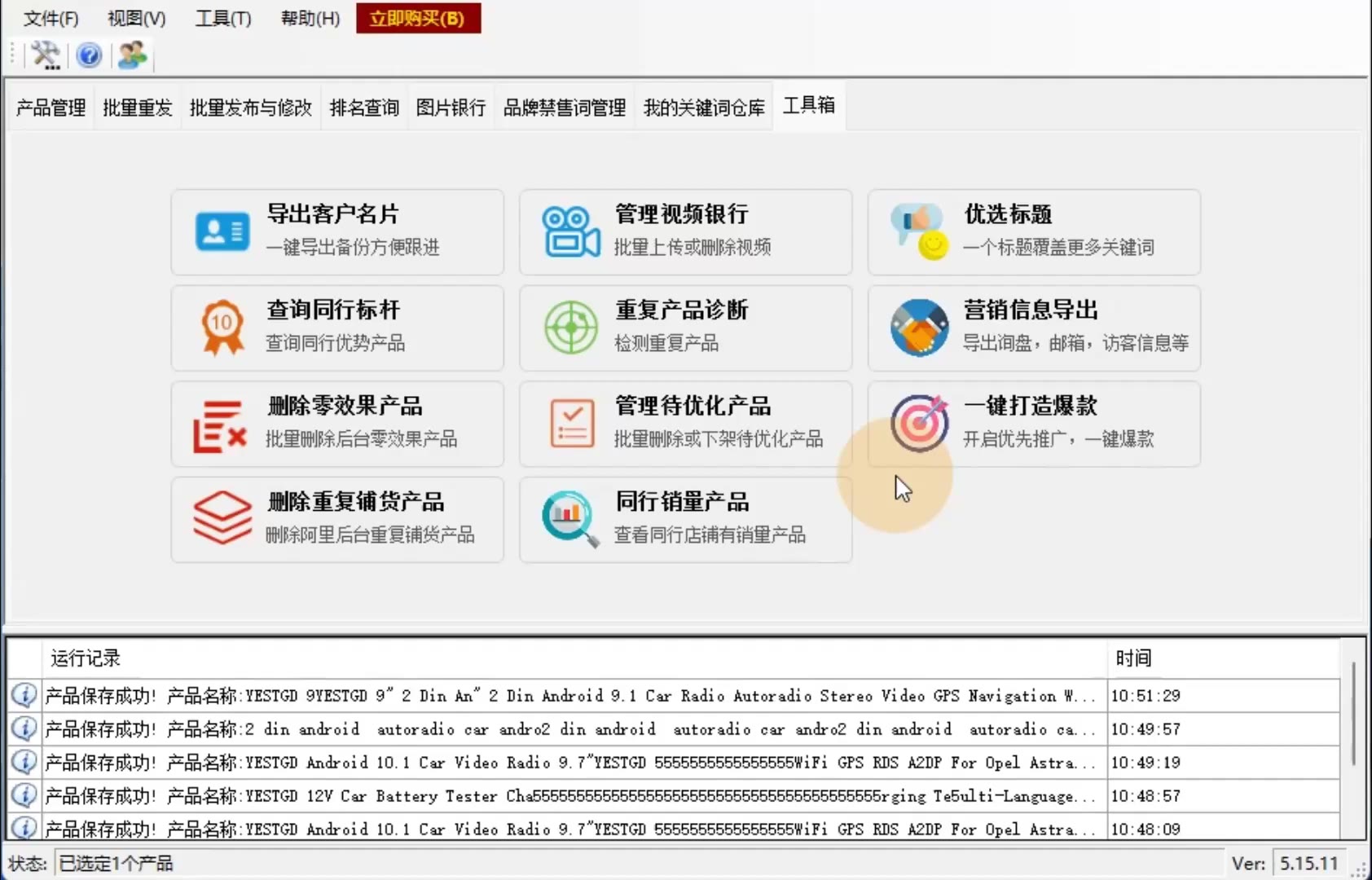
Task: Open the 工具(T) menu
Action: 223,18
